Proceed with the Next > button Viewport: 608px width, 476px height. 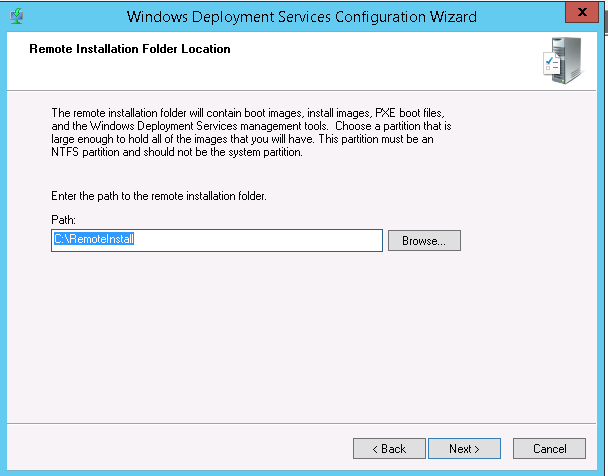click(464, 449)
